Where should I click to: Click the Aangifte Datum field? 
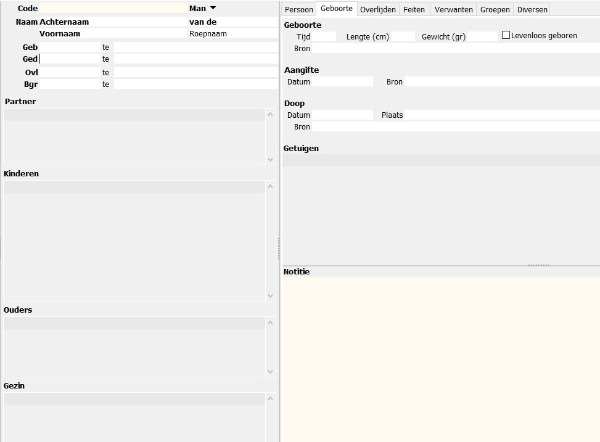(x=342, y=82)
